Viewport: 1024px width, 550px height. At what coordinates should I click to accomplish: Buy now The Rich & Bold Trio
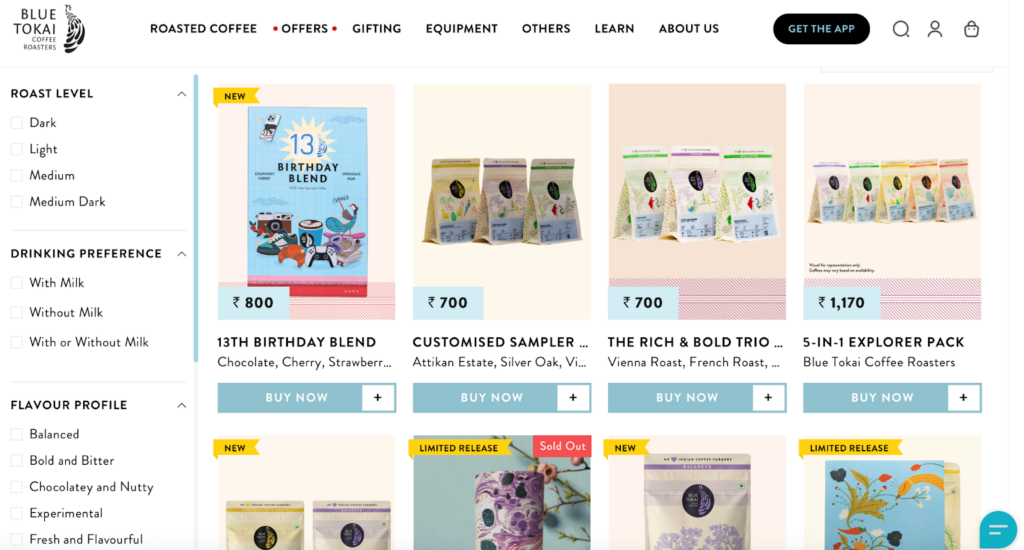pyautogui.click(x=687, y=397)
